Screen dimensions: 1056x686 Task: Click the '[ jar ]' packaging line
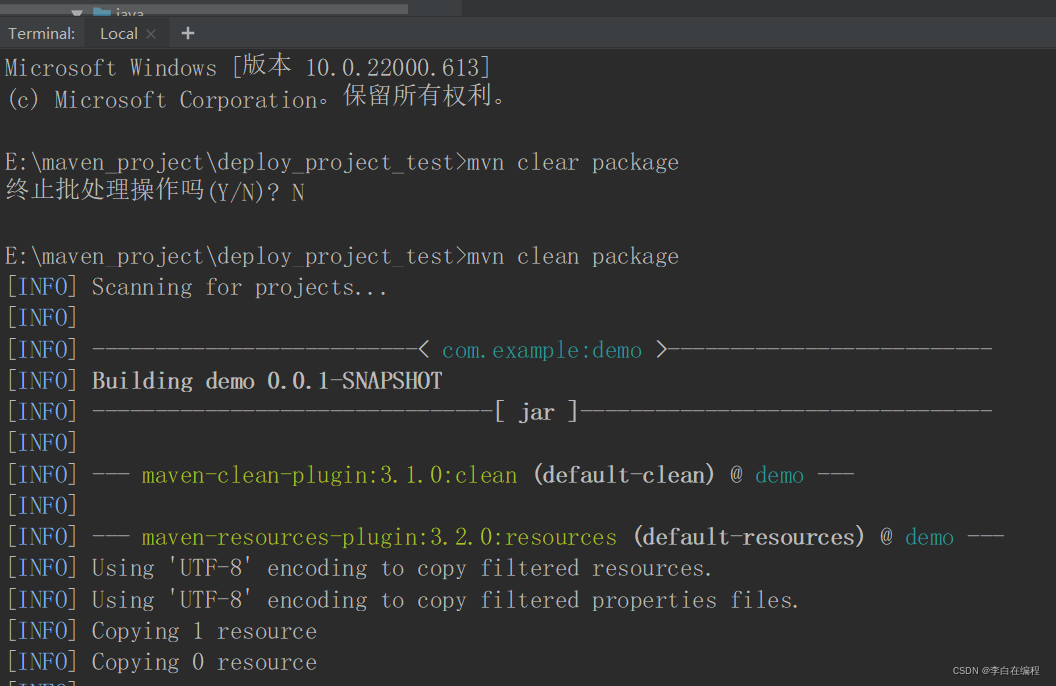tap(499, 411)
